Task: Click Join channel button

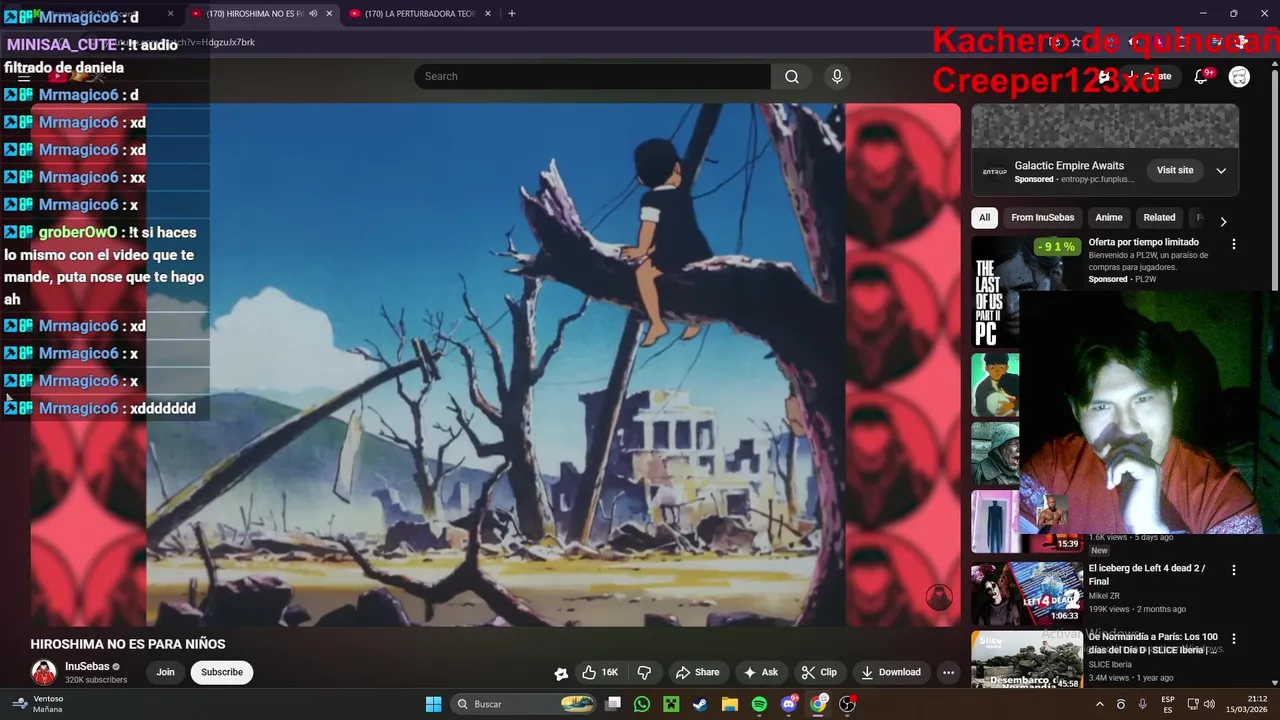Action: tap(165, 672)
